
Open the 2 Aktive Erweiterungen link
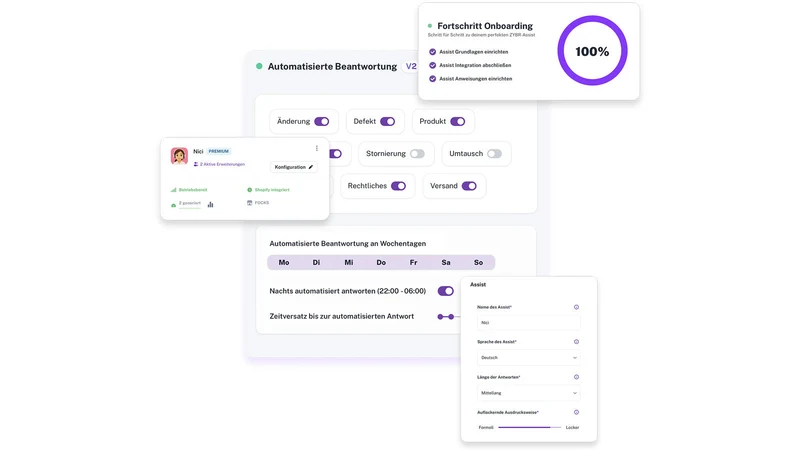[x=219, y=164]
